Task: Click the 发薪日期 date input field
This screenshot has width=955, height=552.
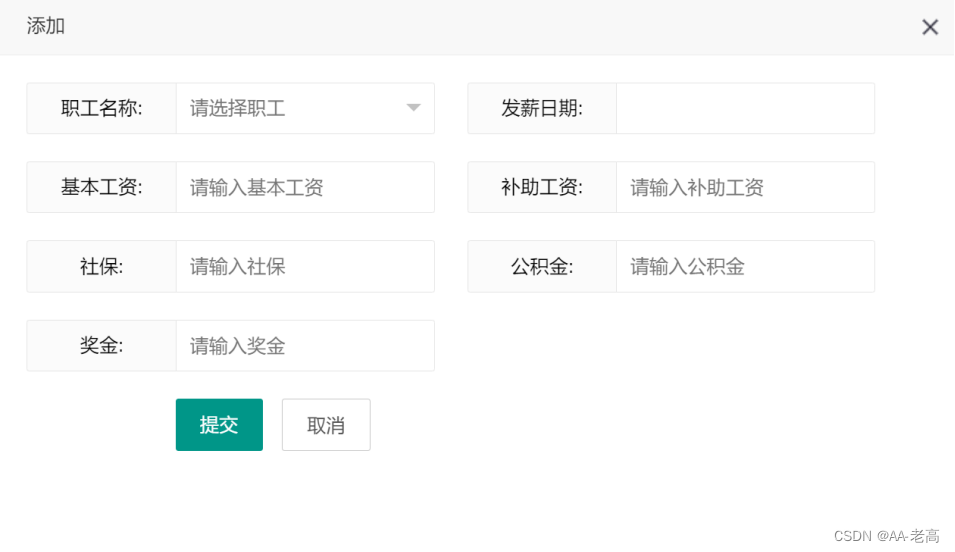Action: pos(745,108)
